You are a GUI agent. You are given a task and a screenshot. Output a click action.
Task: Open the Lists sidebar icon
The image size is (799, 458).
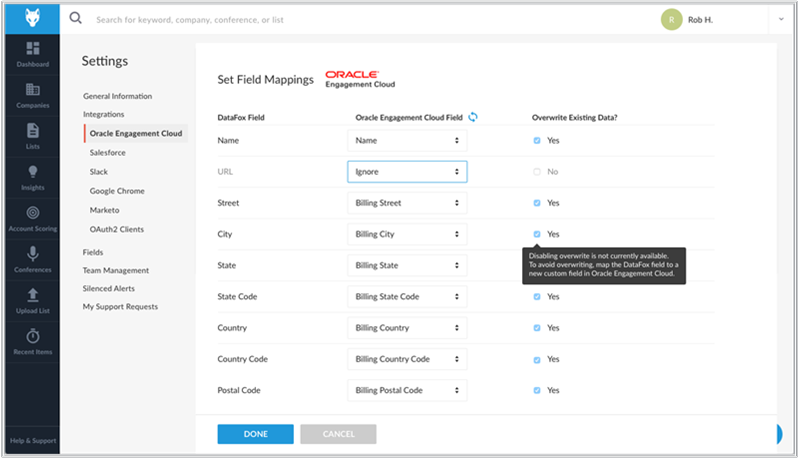(x=32, y=131)
